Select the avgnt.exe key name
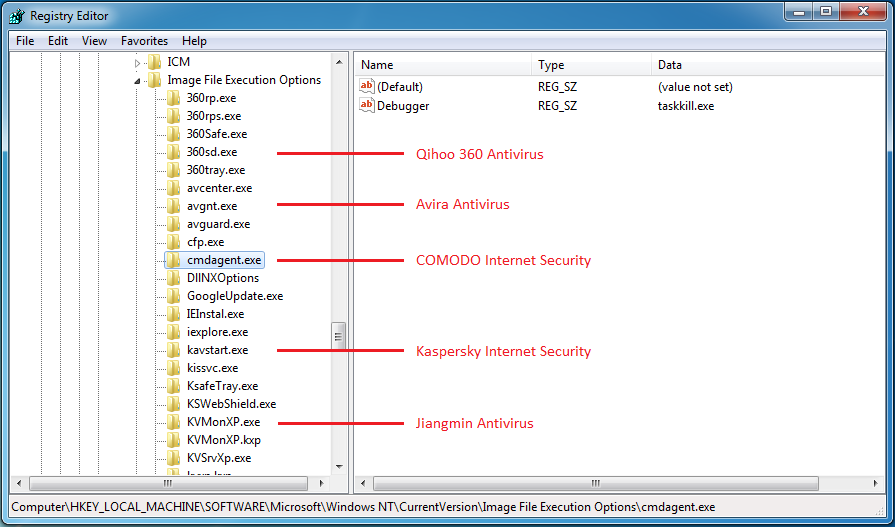 coord(212,206)
